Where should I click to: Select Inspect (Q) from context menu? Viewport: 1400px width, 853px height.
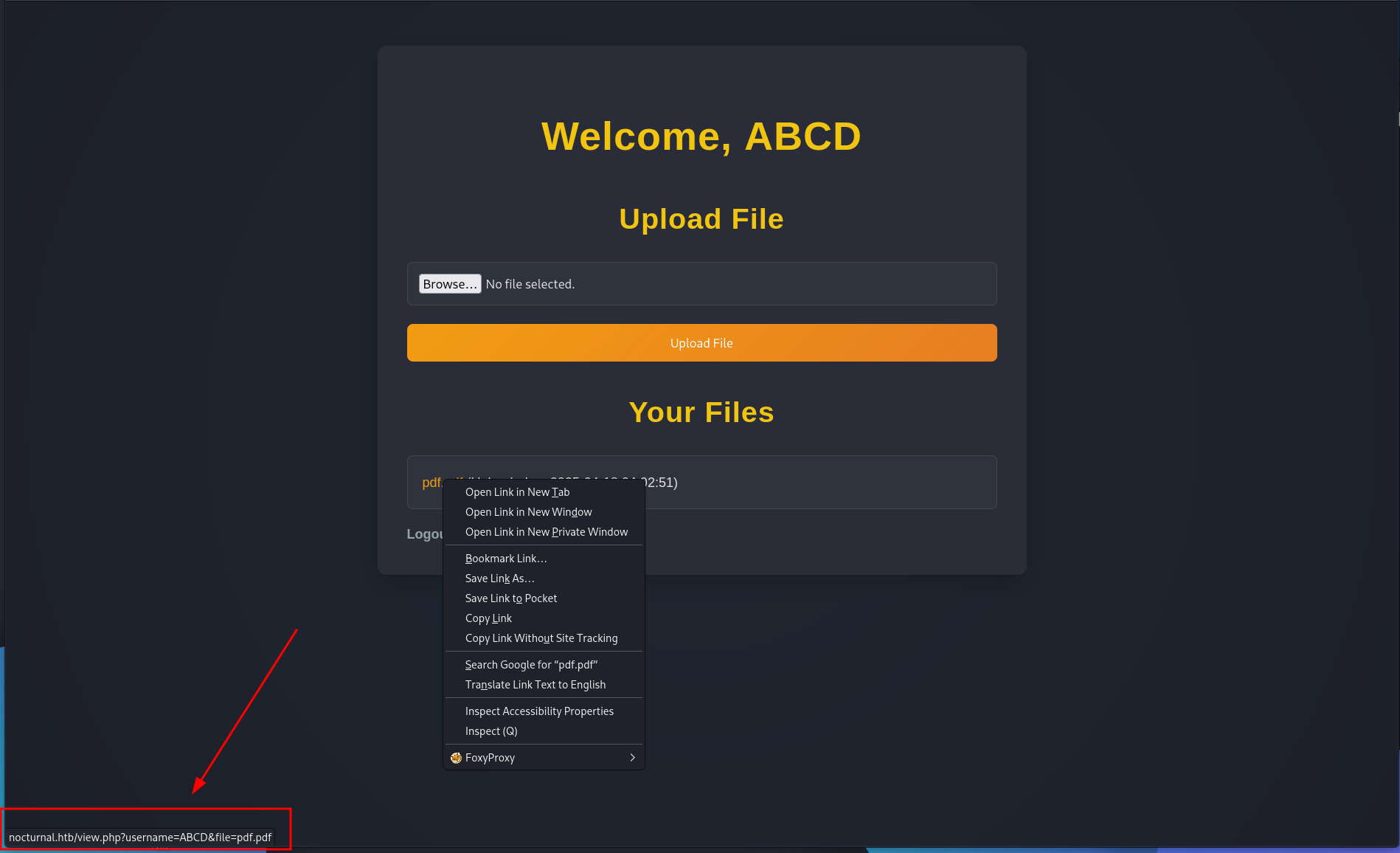491,731
